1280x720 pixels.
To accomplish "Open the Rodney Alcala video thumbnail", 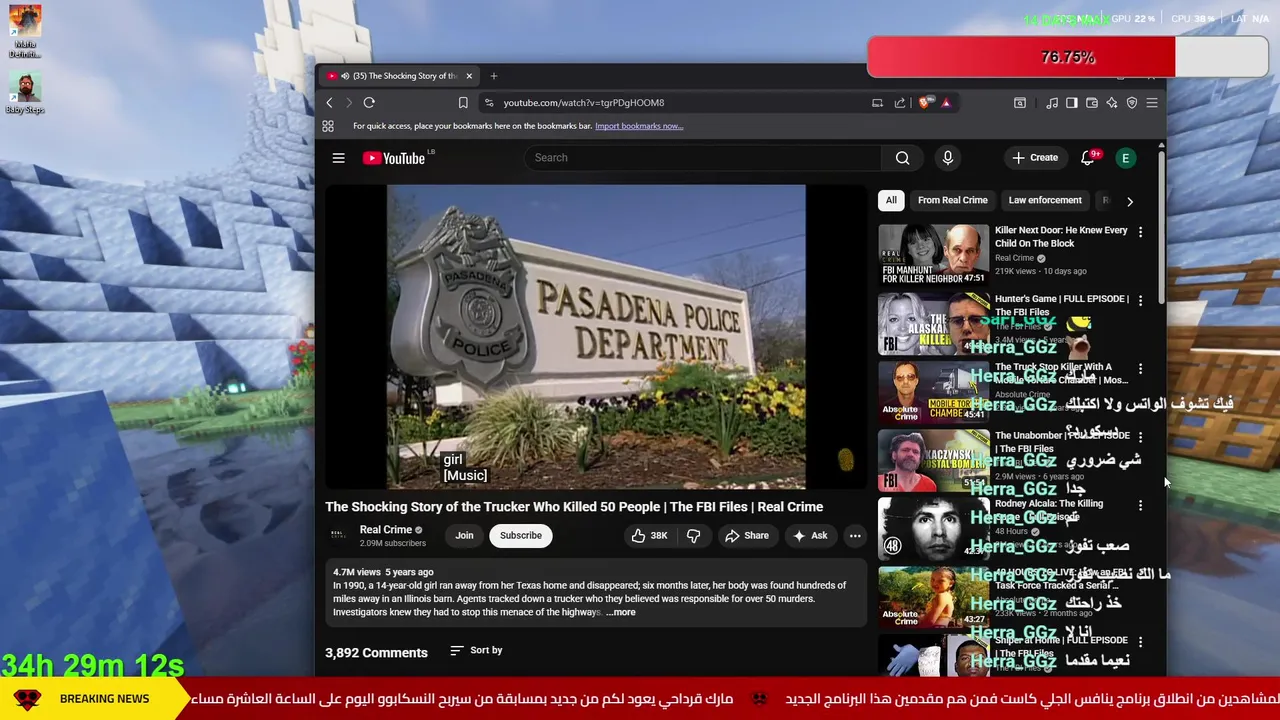I will click(x=933, y=528).
